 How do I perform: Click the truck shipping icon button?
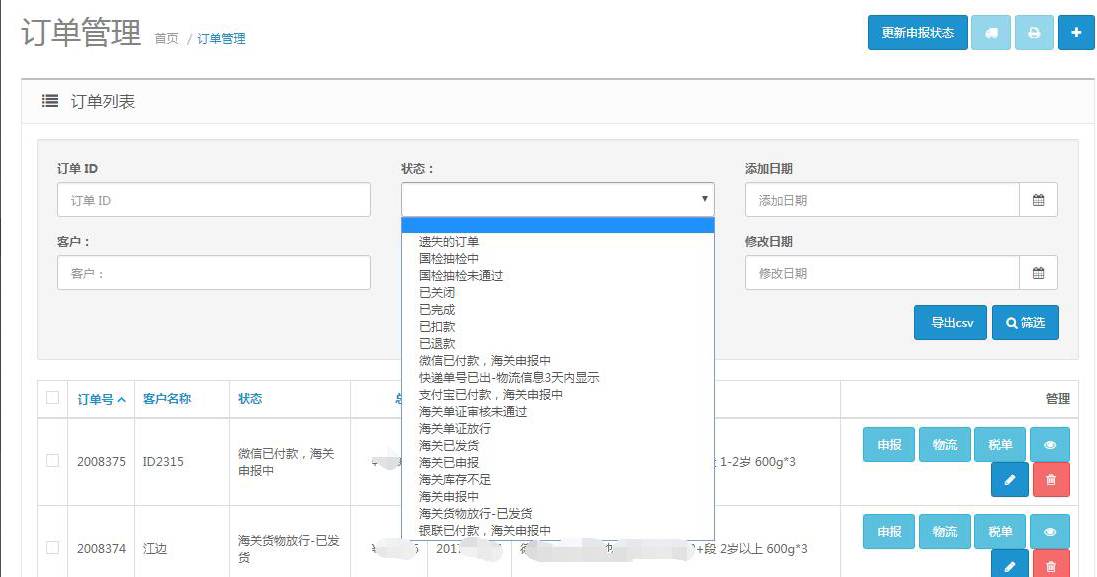click(991, 33)
